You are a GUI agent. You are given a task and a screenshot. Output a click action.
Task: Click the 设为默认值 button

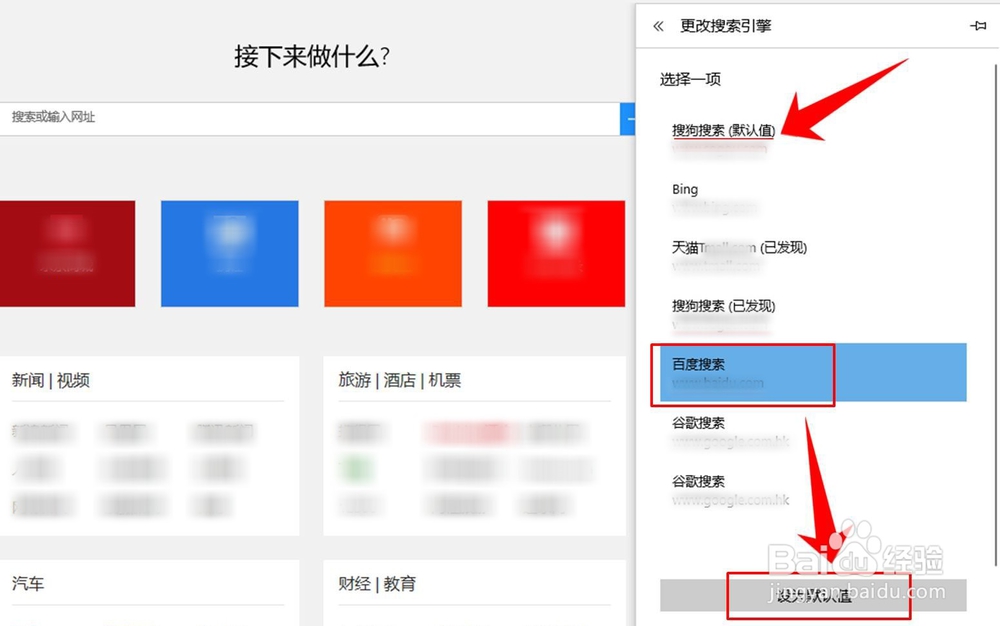pyautogui.click(x=813, y=595)
